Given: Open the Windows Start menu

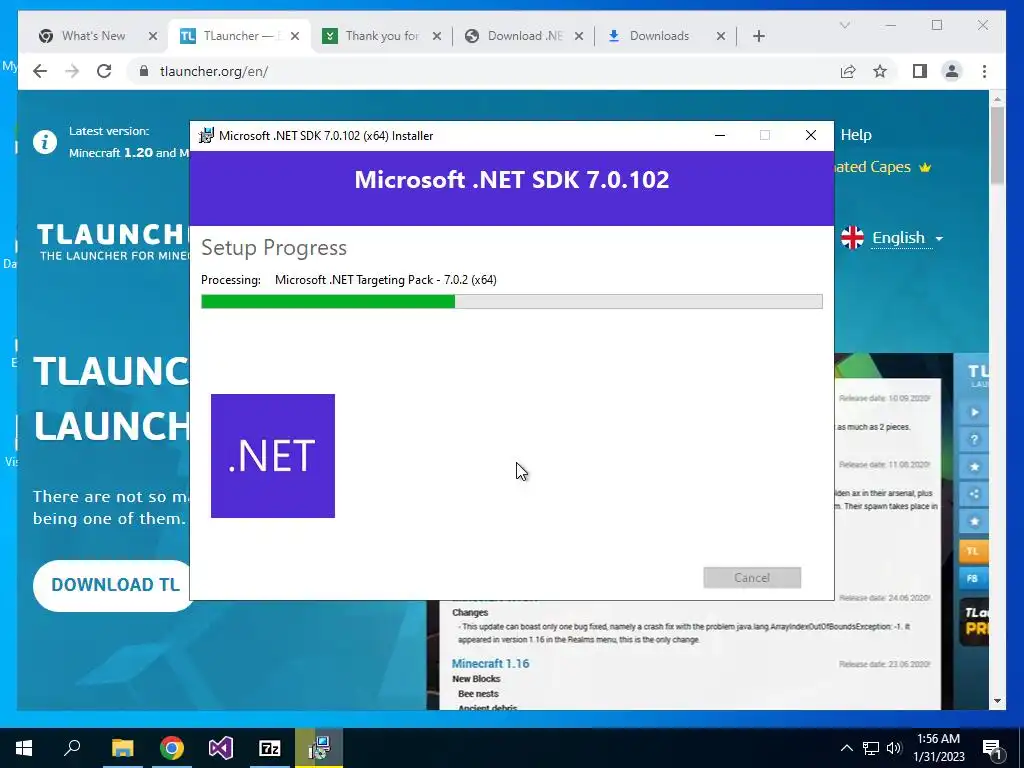Looking at the screenshot, I should [x=24, y=748].
